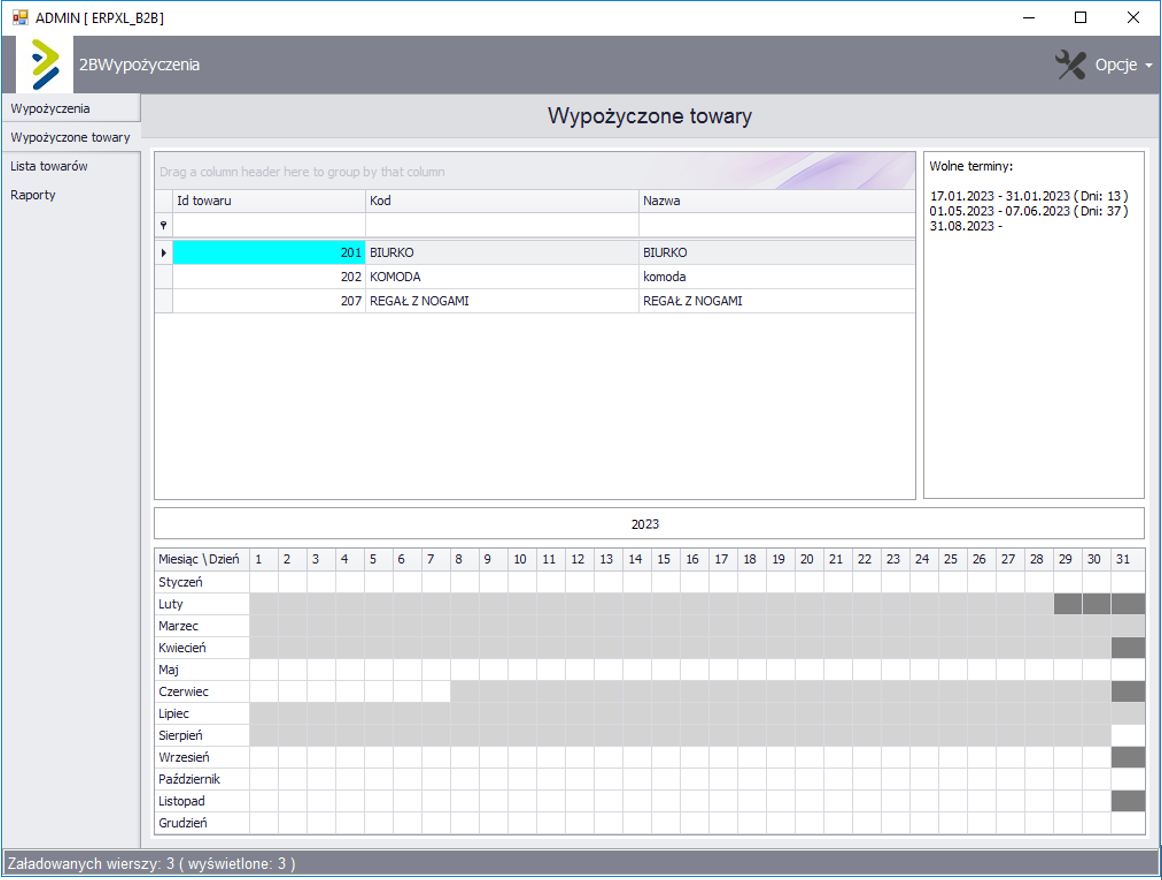Click the Listopad month row label
This screenshot has height=880, width=1162.
point(202,801)
